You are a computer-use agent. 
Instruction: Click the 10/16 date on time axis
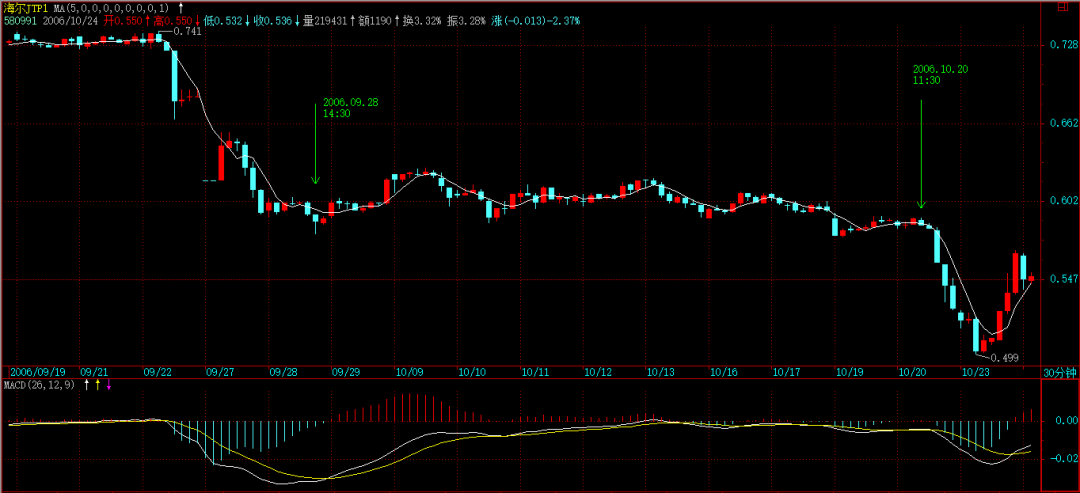pyautogui.click(x=724, y=372)
